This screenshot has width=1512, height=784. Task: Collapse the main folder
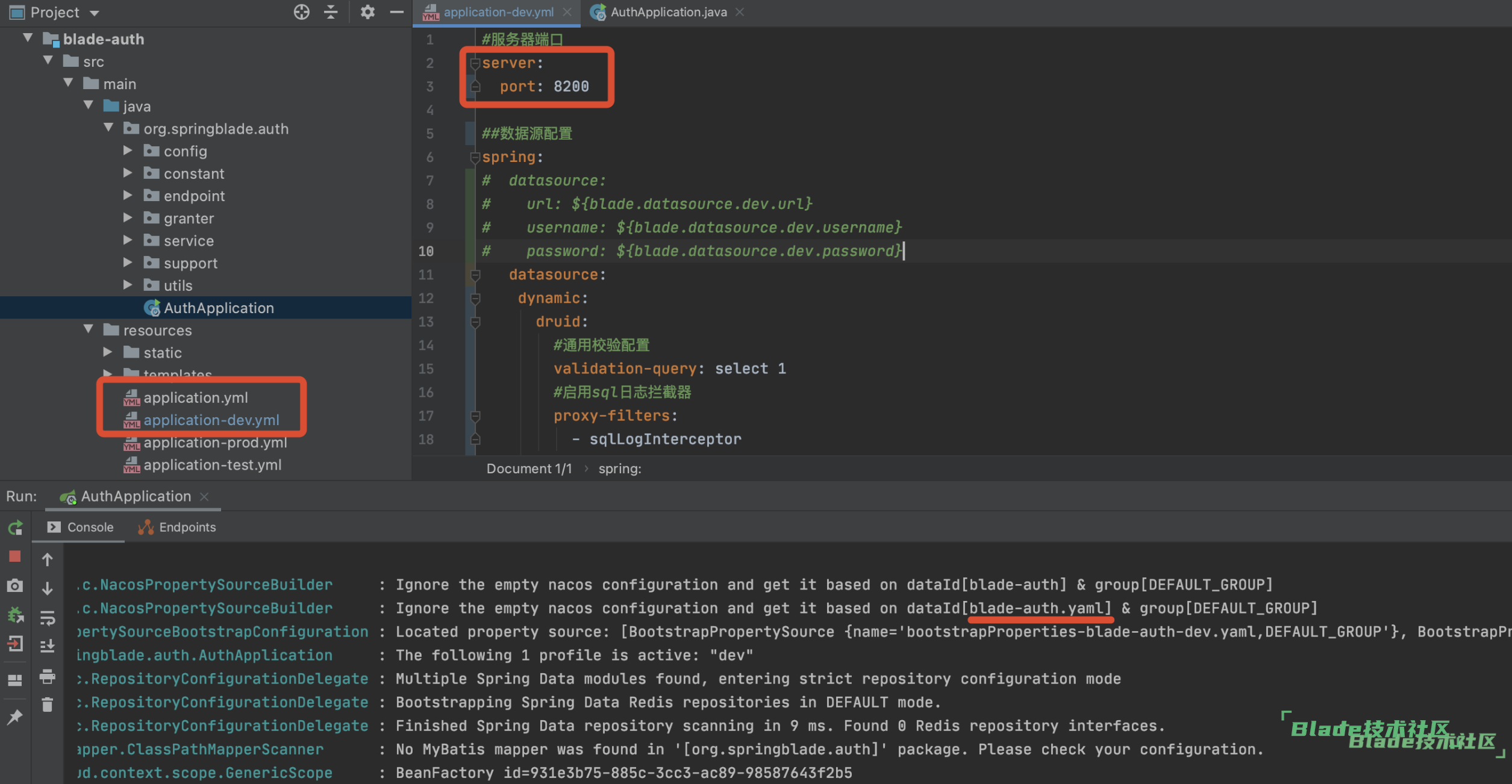pos(68,82)
